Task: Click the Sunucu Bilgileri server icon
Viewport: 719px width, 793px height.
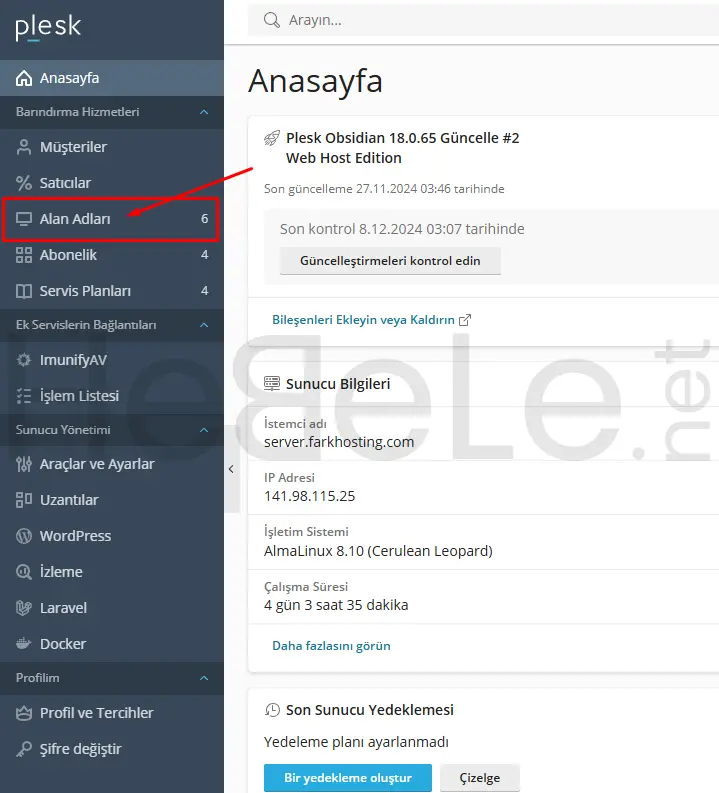Action: tap(272, 383)
